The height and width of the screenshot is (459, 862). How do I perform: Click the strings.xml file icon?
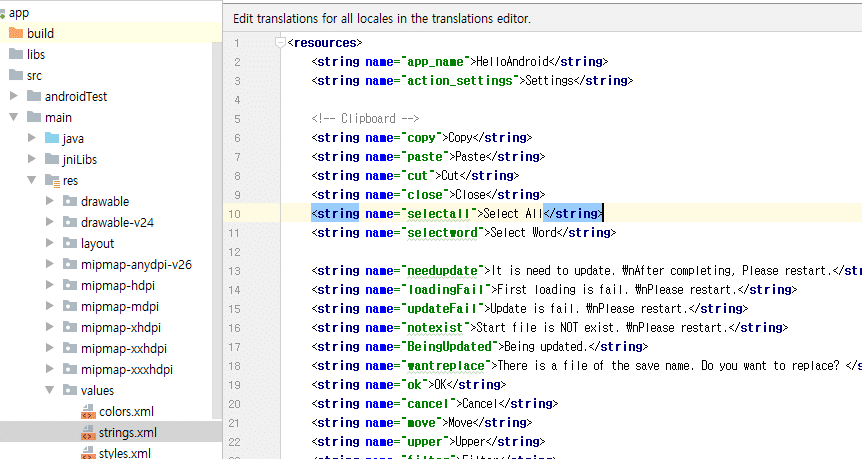(88, 433)
